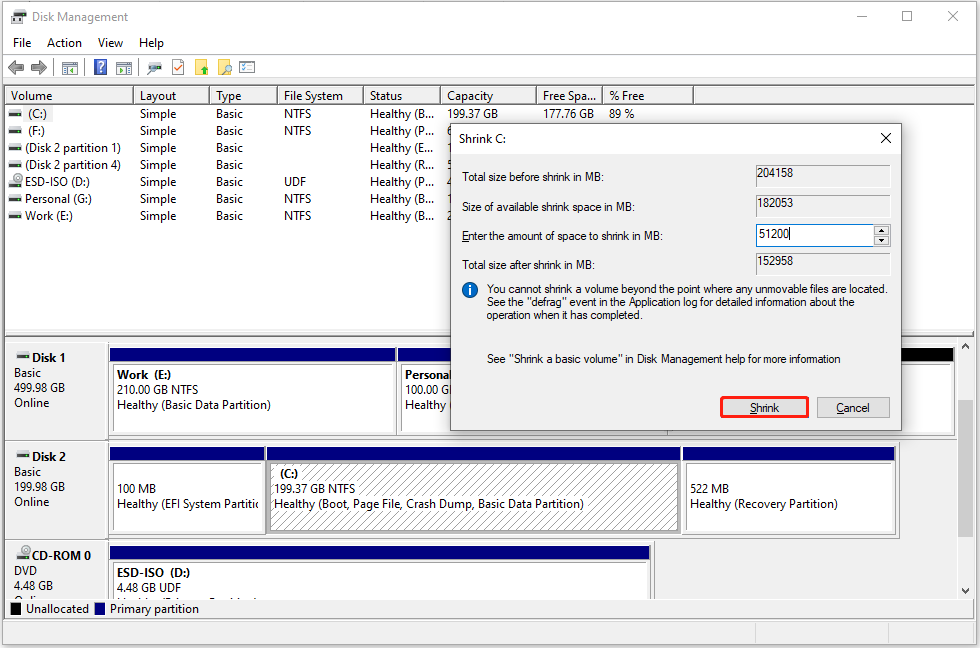Open the Action menu
Viewport: 980px width, 648px height.
pos(64,43)
